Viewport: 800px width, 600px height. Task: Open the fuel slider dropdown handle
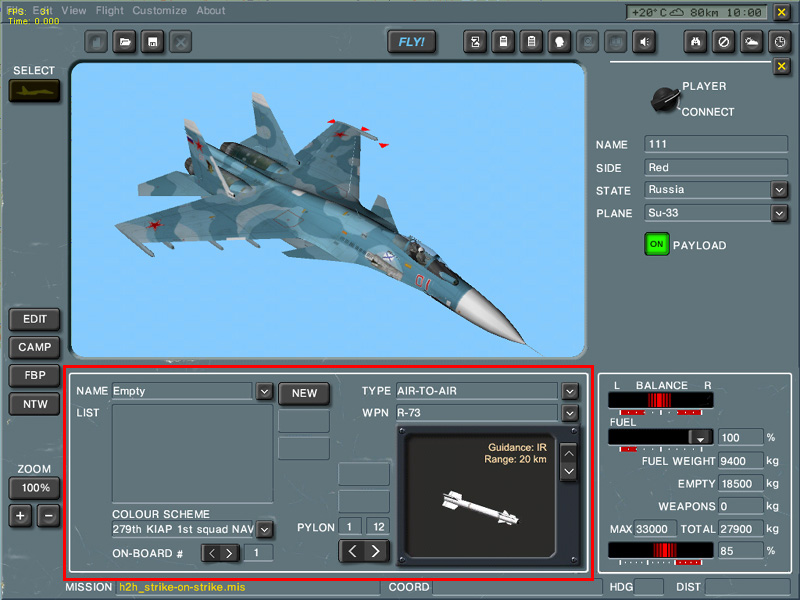tap(700, 438)
